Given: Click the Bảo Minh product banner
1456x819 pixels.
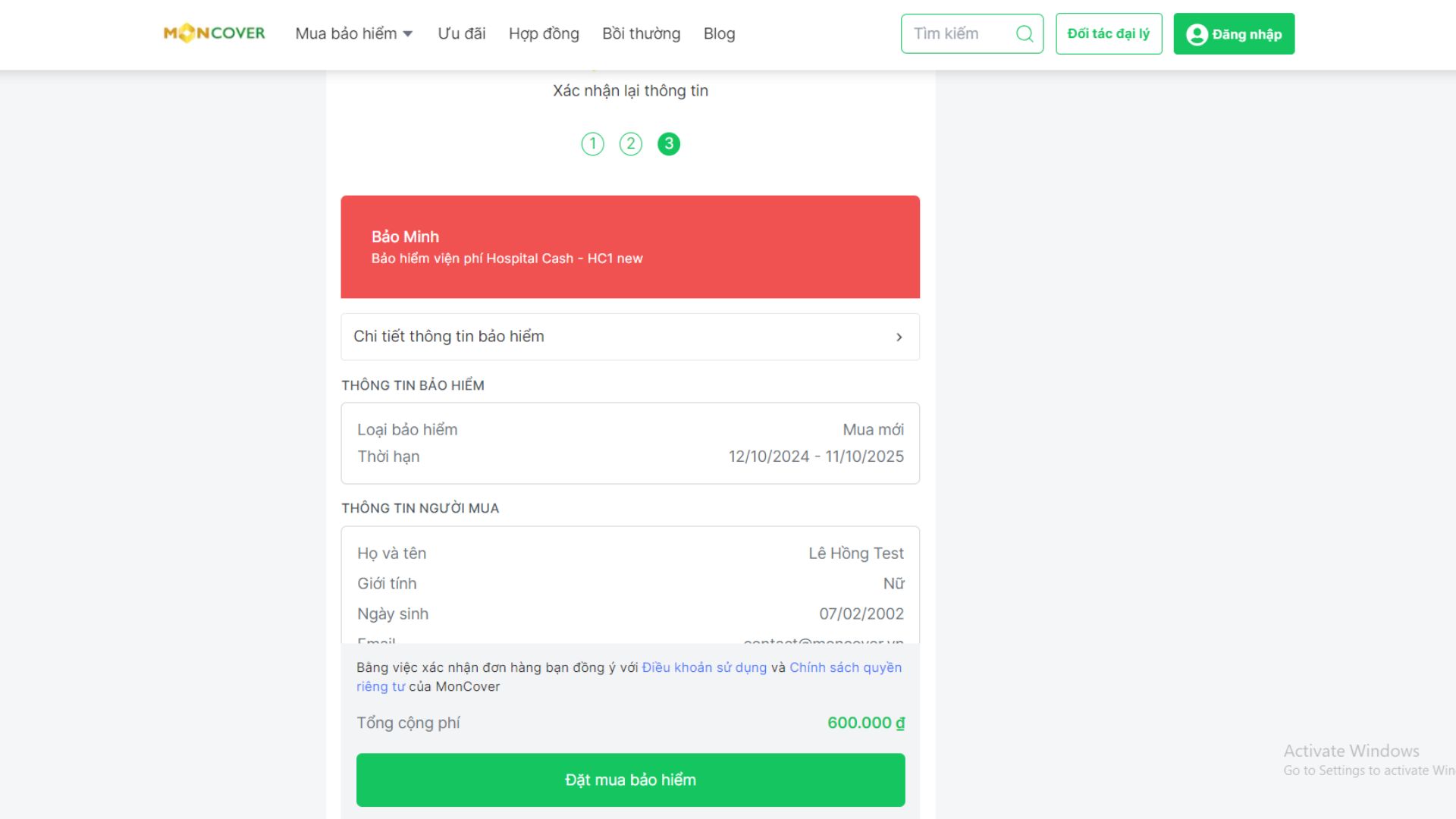Looking at the screenshot, I should pyautogui.click(x=630, y=246).
